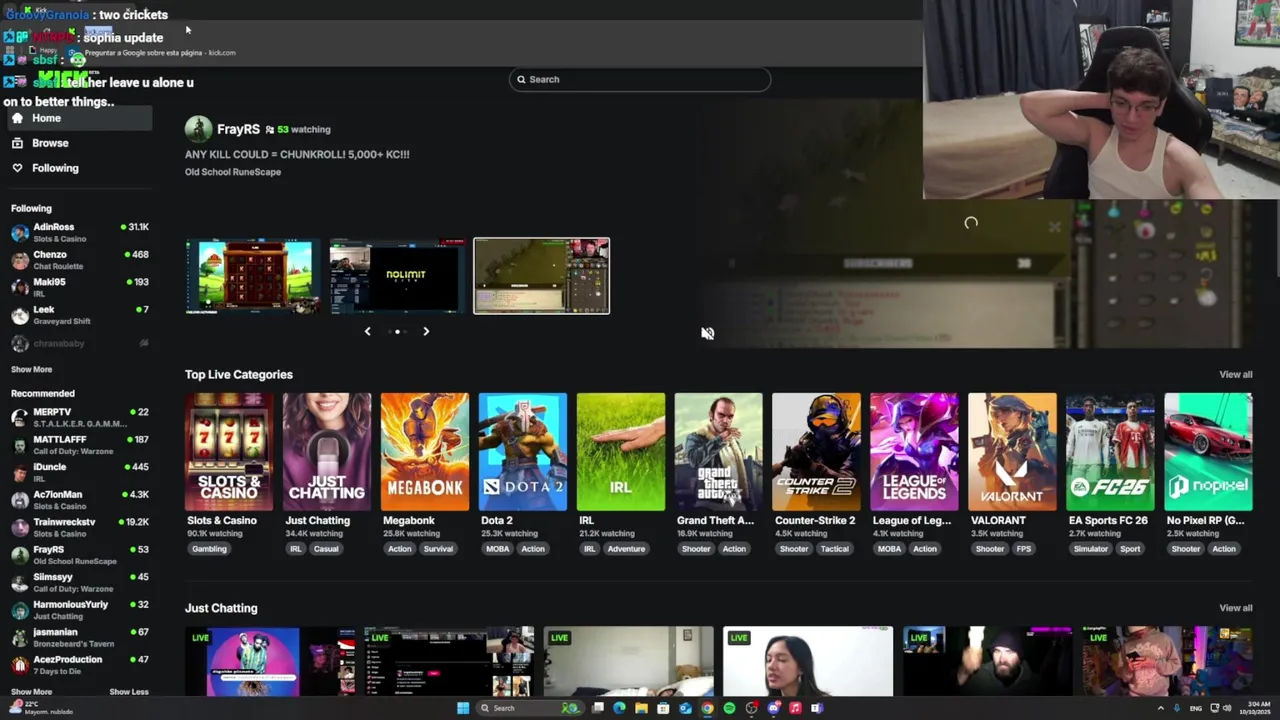Image resolution: width=1280 pixels, height=720 pixels.
Task: Open Maki95 in Following list
Action: pyautogui.click(x=80, y=287)
